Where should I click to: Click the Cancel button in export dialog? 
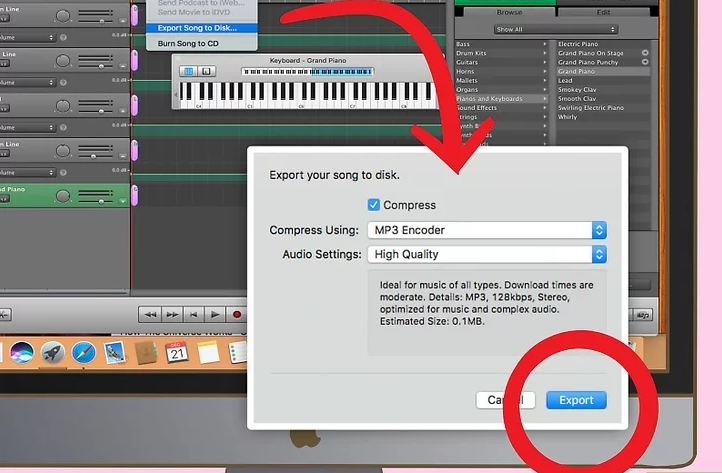[x=506, y=400]
